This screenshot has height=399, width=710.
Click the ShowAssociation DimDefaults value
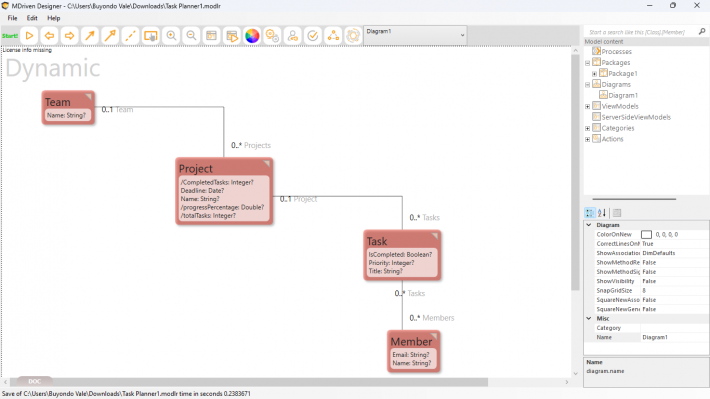675,253
